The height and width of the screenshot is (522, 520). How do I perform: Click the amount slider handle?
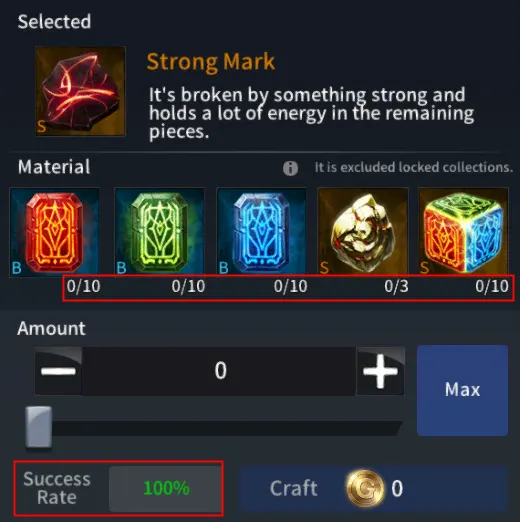39,427
